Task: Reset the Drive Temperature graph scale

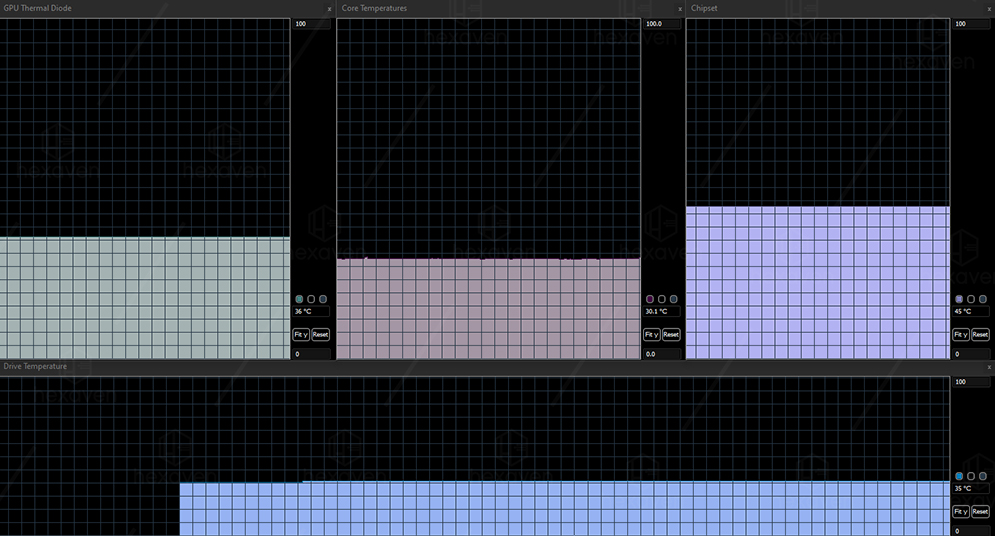Action: click(980, 511)
